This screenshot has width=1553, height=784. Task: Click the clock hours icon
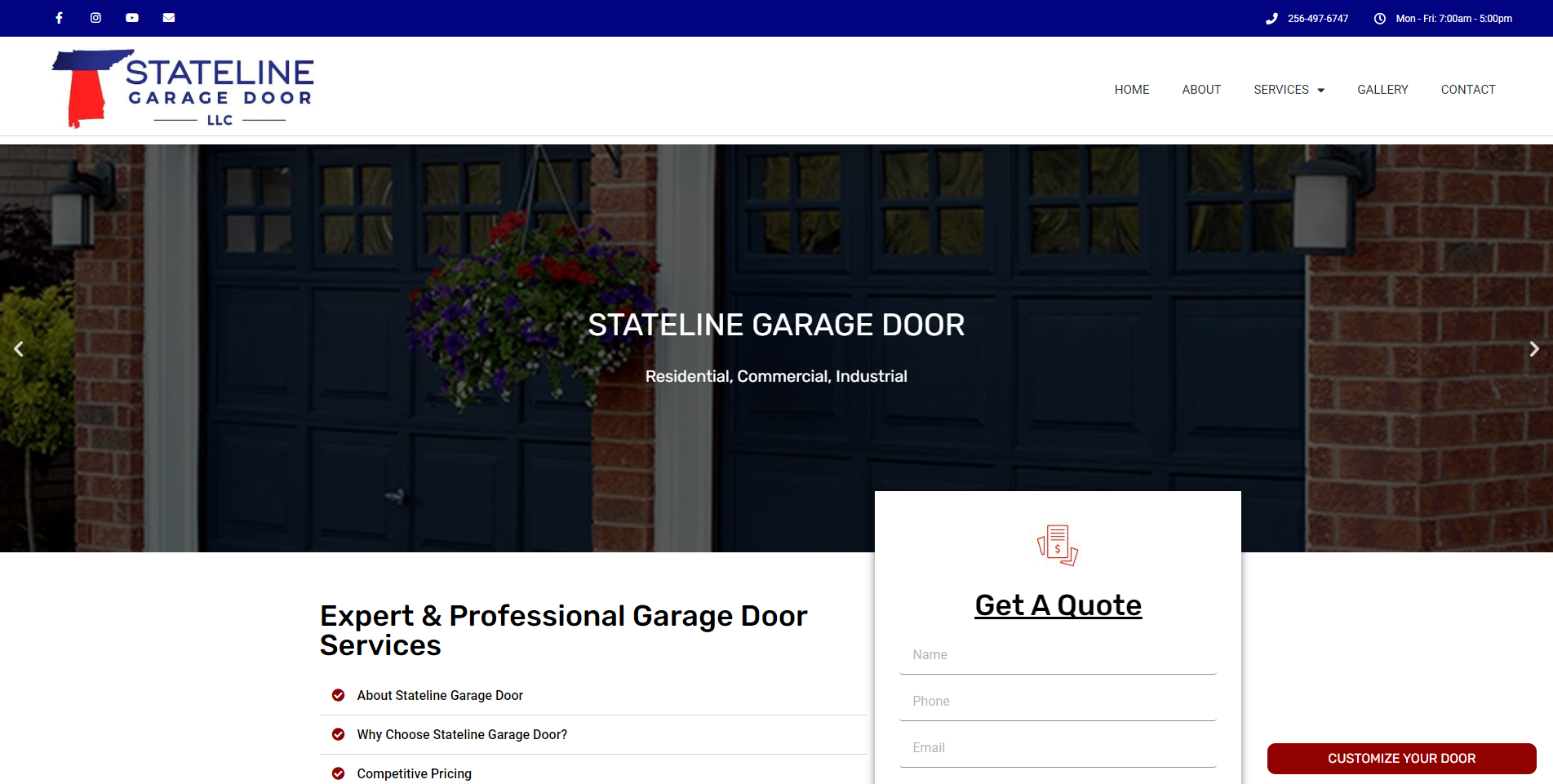[1380, 19]
